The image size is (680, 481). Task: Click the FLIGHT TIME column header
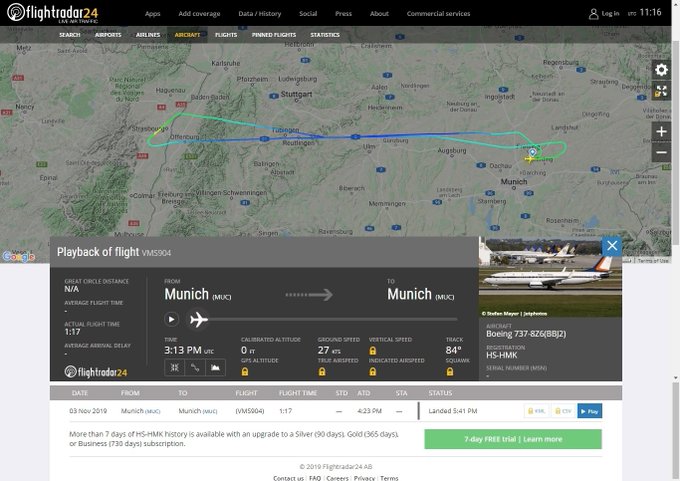click(x=298, y=393)
